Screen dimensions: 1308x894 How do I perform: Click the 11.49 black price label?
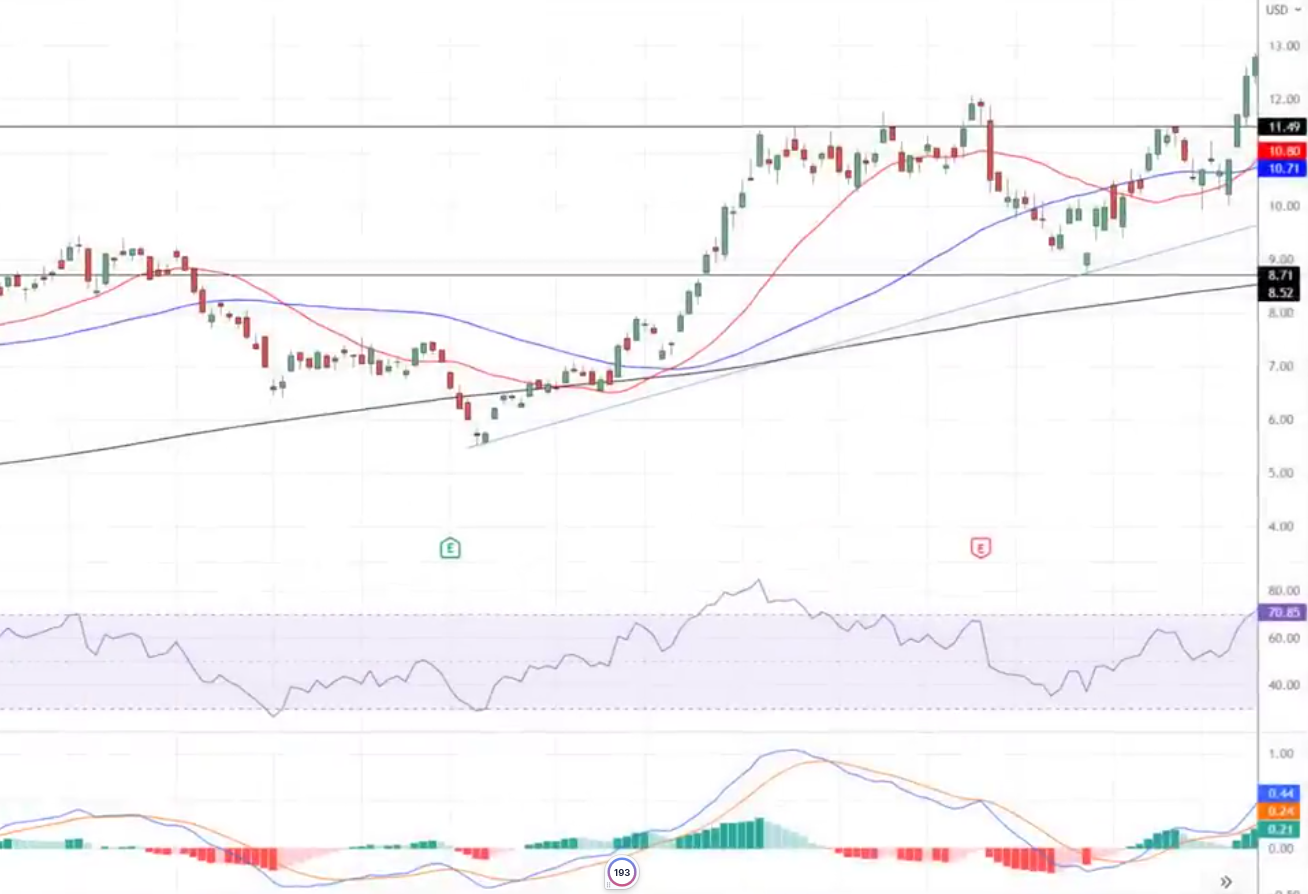pos(1283,127)
